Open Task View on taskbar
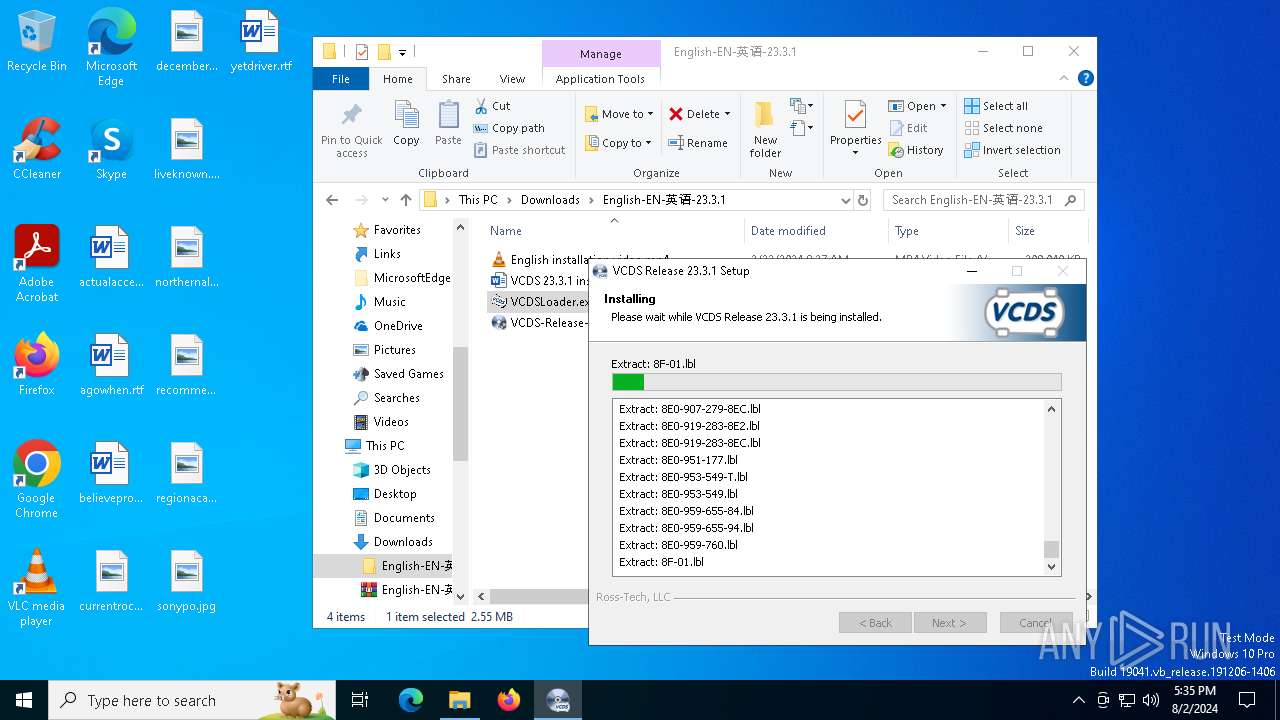Image resolution: width=1280 pixels, height=720 pixels. click(360, 700)
